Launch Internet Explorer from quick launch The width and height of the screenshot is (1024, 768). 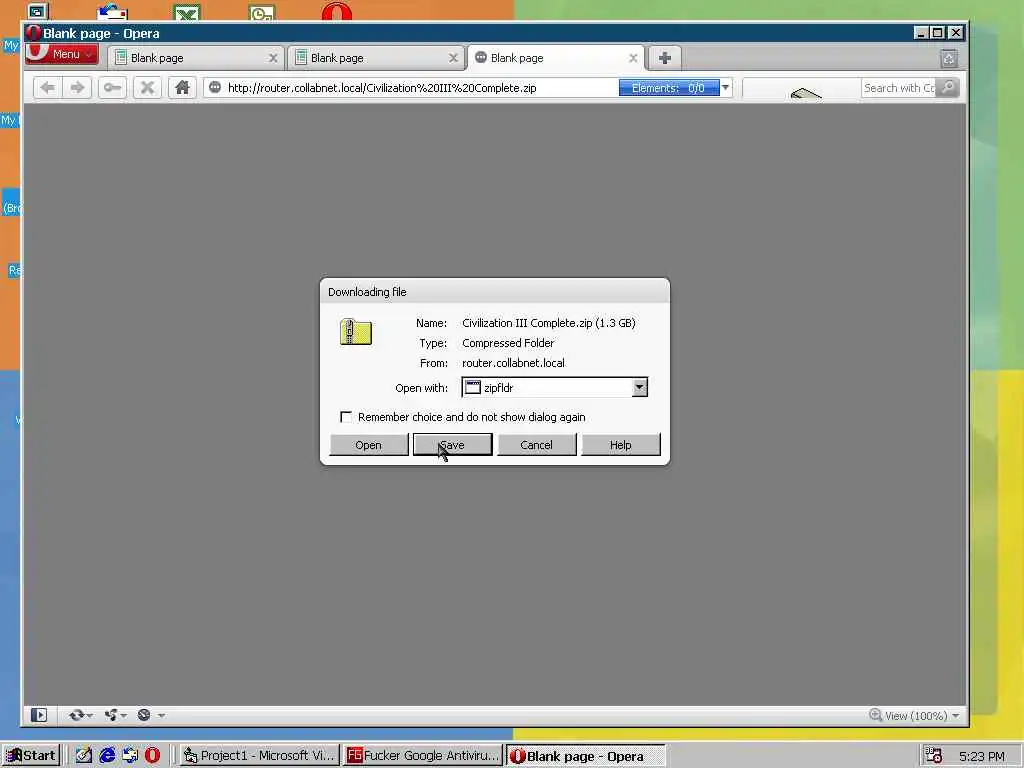[107, 756]
